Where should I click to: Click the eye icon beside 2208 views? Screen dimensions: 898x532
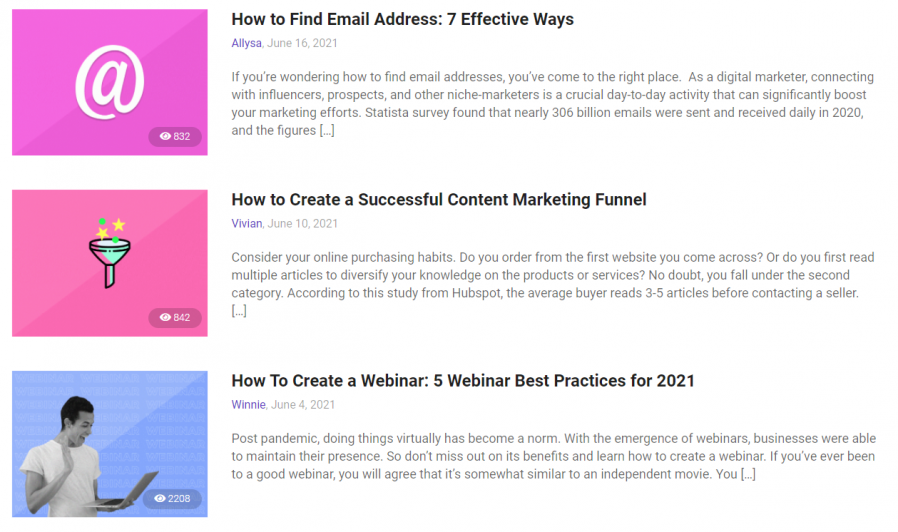160,498
